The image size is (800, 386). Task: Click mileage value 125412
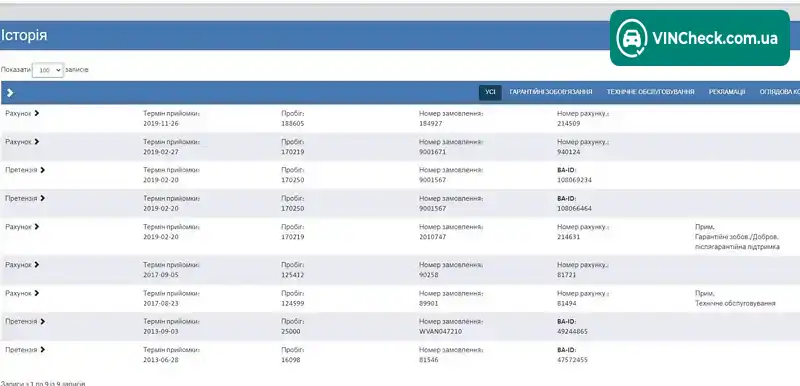(293, 275)
